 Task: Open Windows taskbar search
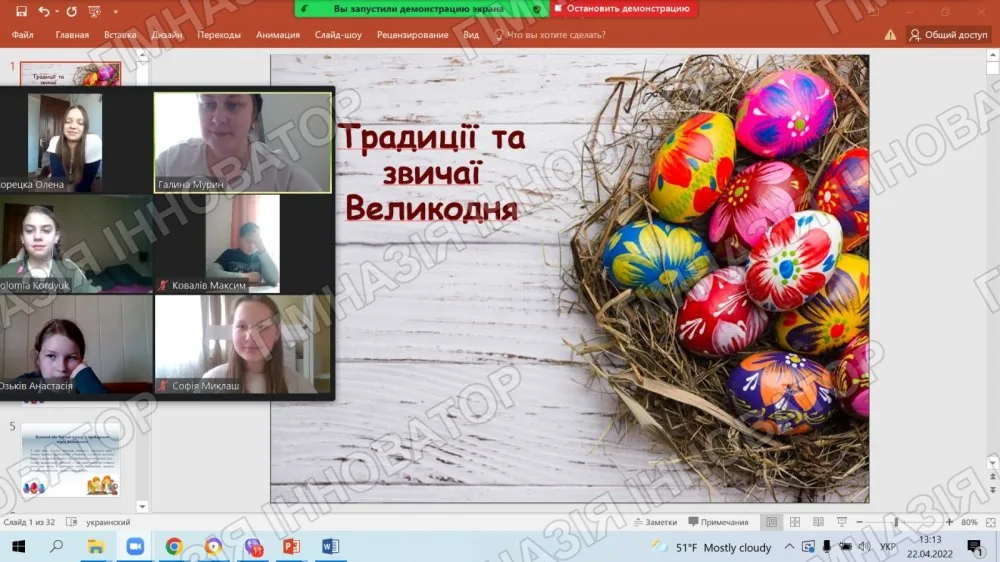click(x=56, y=547)
